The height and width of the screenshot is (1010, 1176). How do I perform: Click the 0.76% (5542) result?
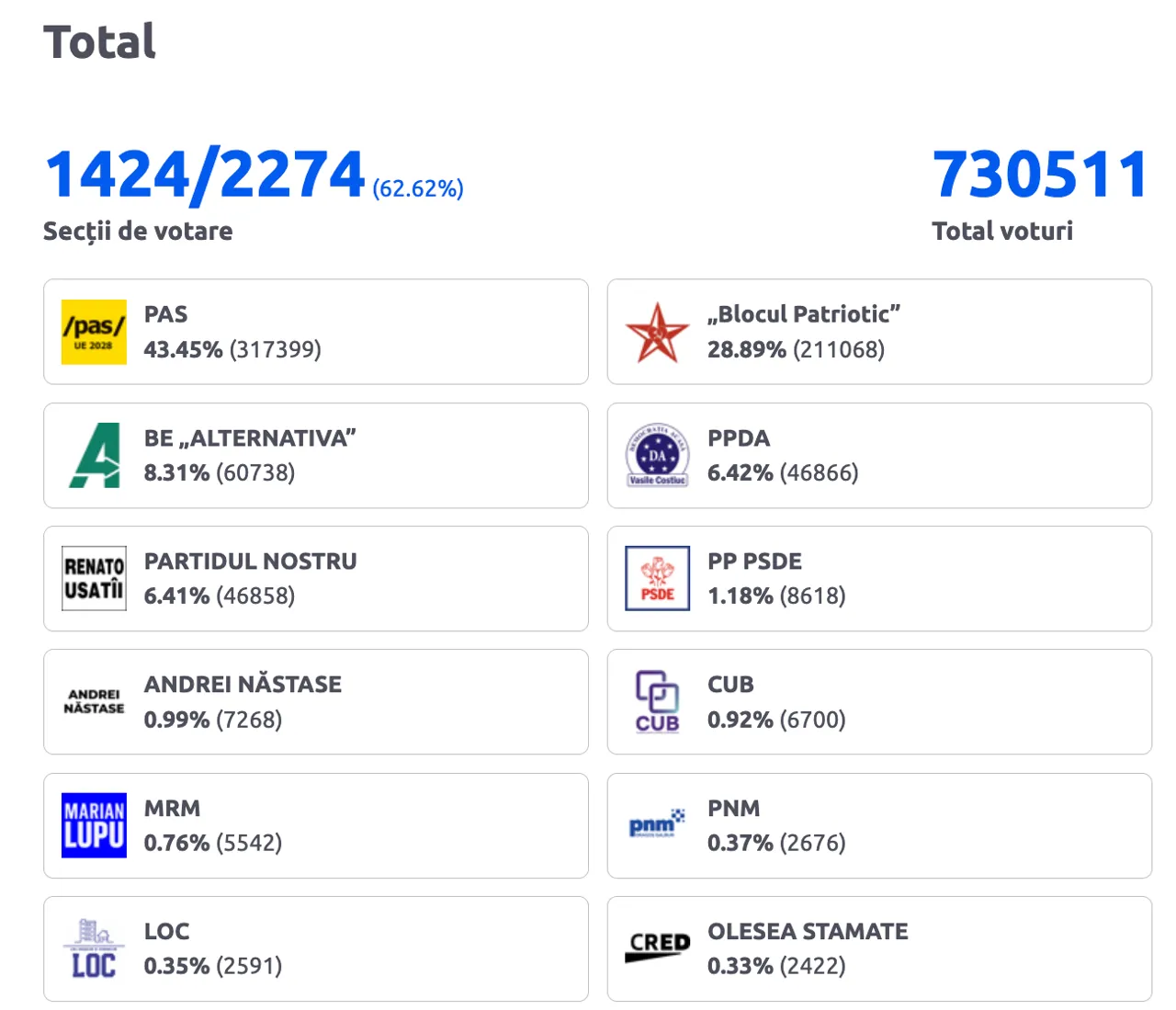tap(213, 843)
